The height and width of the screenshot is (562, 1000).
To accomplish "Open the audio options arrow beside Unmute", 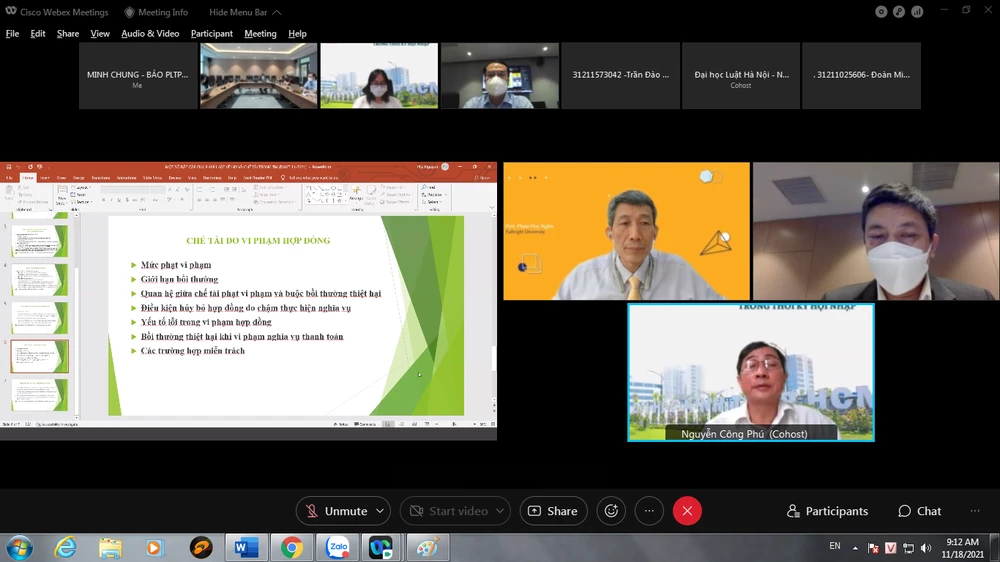I will click(380, 511).
